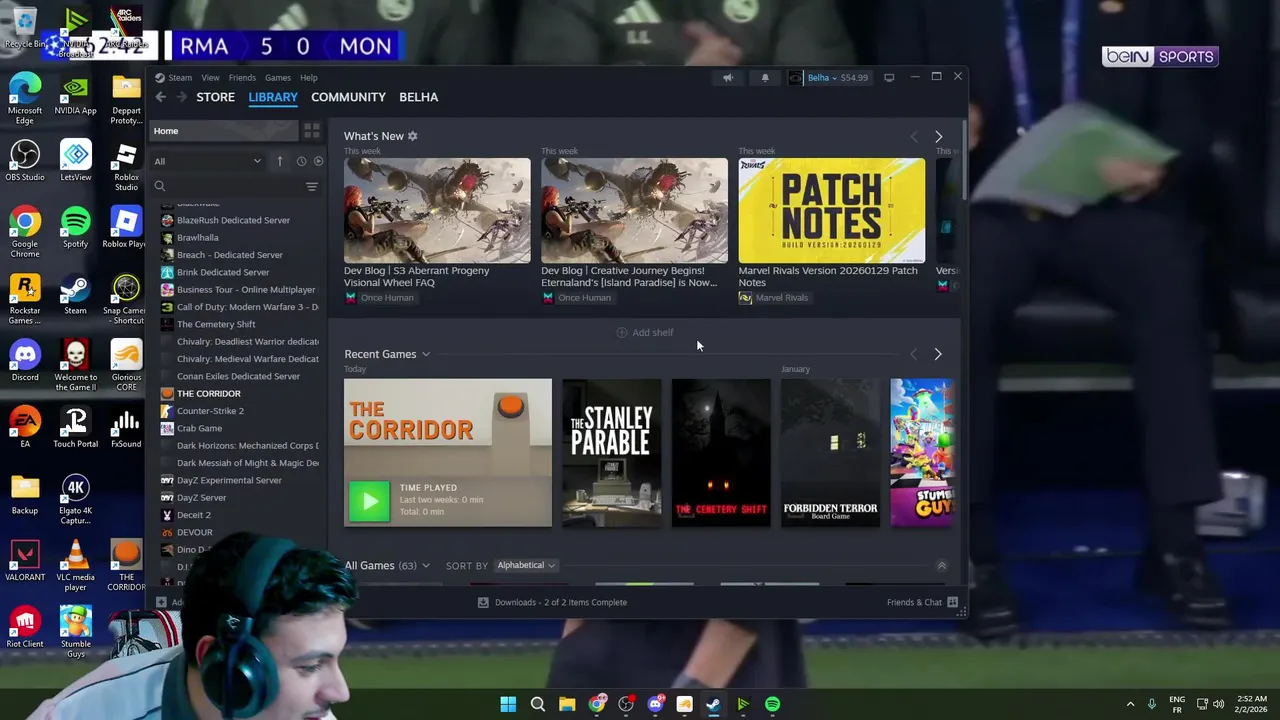Open Spotify desktop shortcut
Image resolution: width=1280 pixels, height=720 pixels.
click(x=75, y=228)
